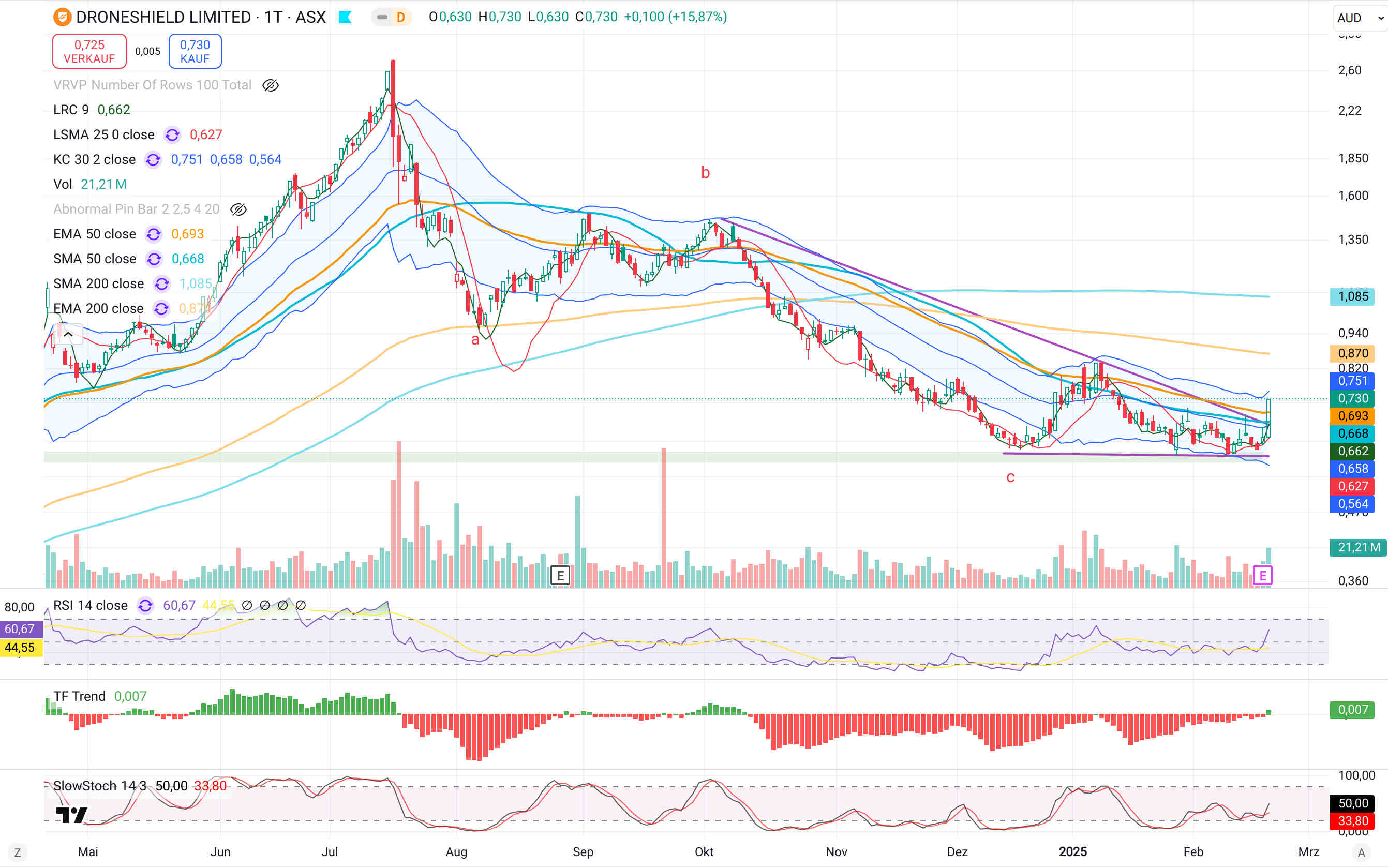Click the cyan 1,085 SMA 200 price label
Viewport: 1388px width, 868px height.
pos(1352,297)
